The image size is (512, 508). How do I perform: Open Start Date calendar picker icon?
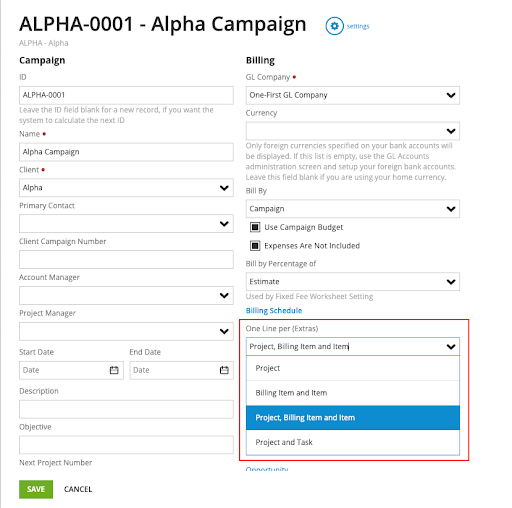(x=114, y=370)
